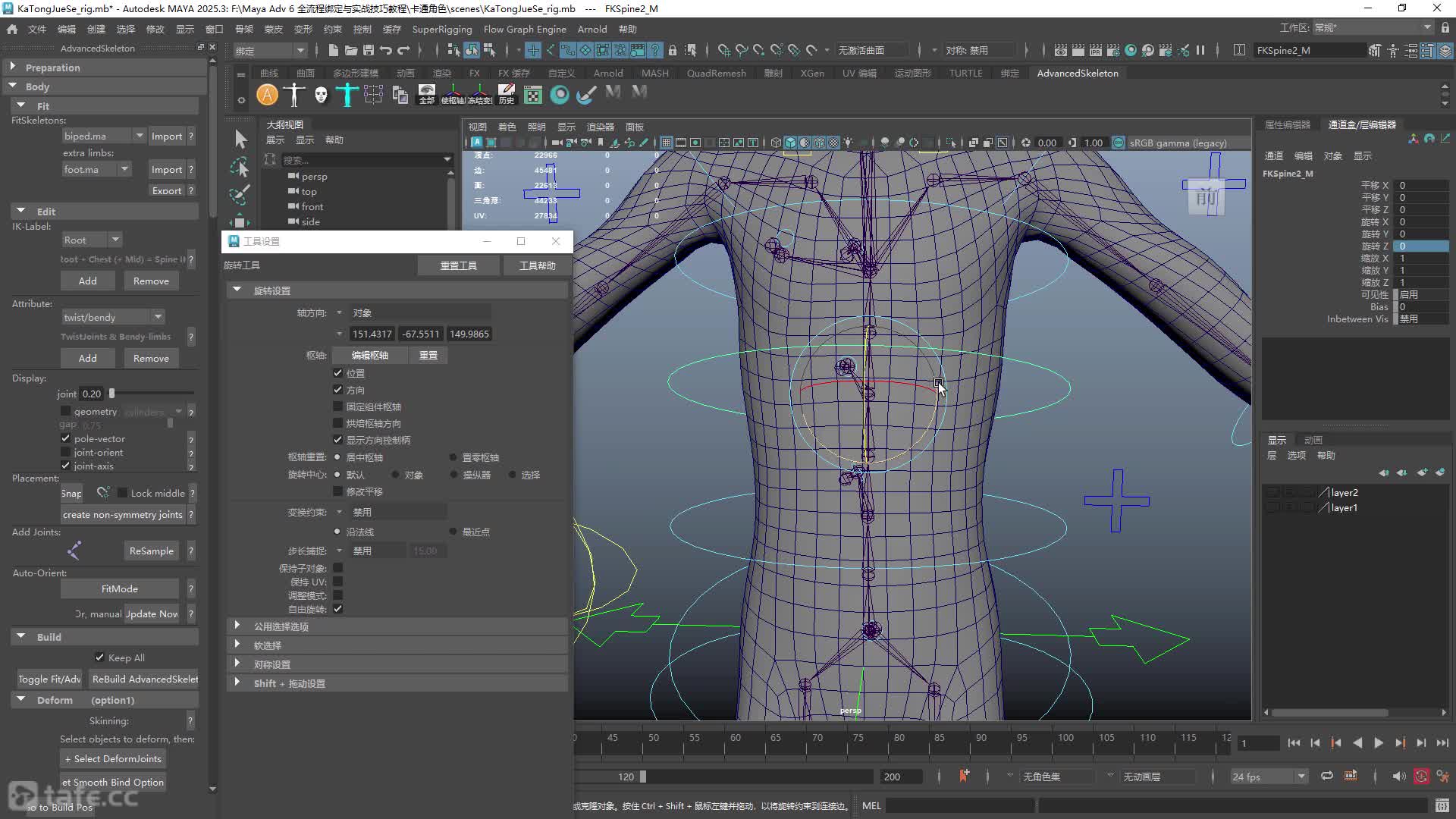This screenshot has height=819, width=1456.
Task: Click the Paint Selection brush tool
Action: 240,195
